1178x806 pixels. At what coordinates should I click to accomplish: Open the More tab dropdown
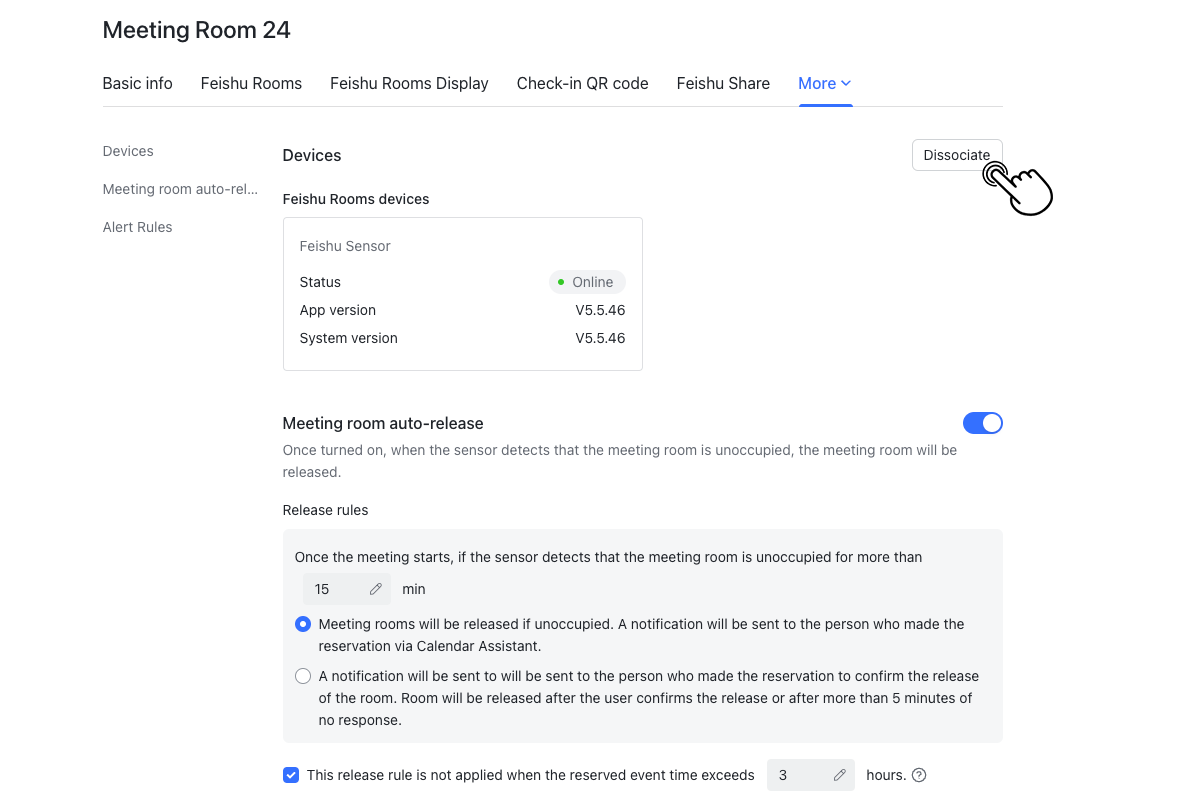coord(824,84)
